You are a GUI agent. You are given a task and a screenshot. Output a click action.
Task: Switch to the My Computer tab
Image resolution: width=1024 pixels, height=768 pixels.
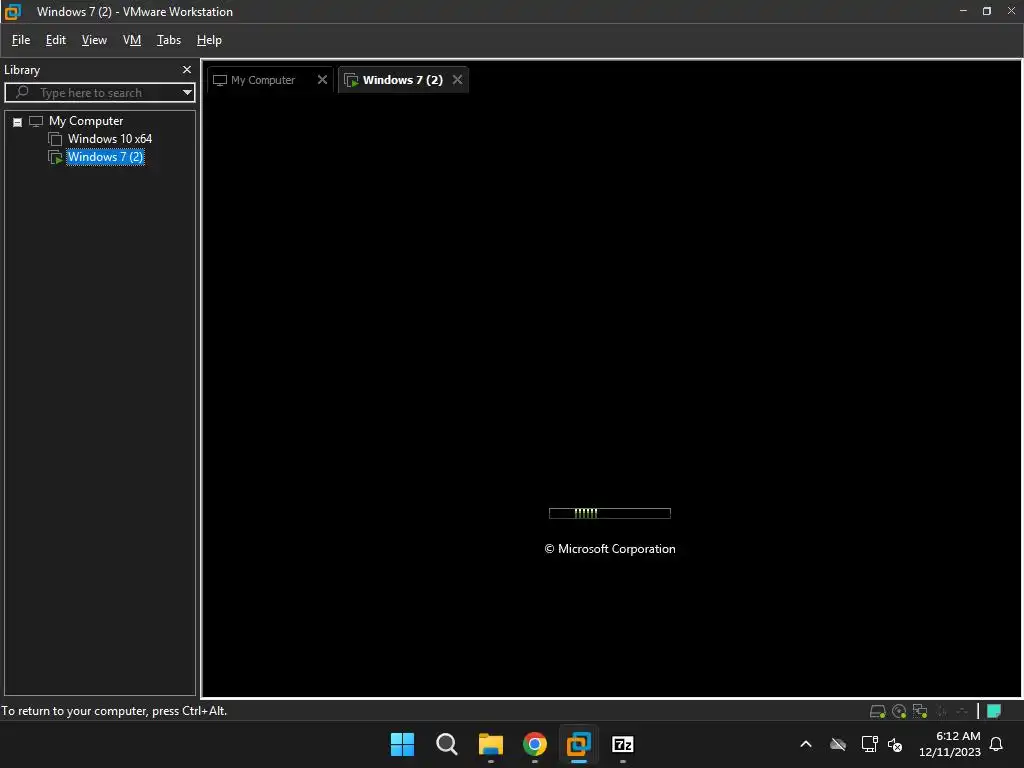click(263, 80)
